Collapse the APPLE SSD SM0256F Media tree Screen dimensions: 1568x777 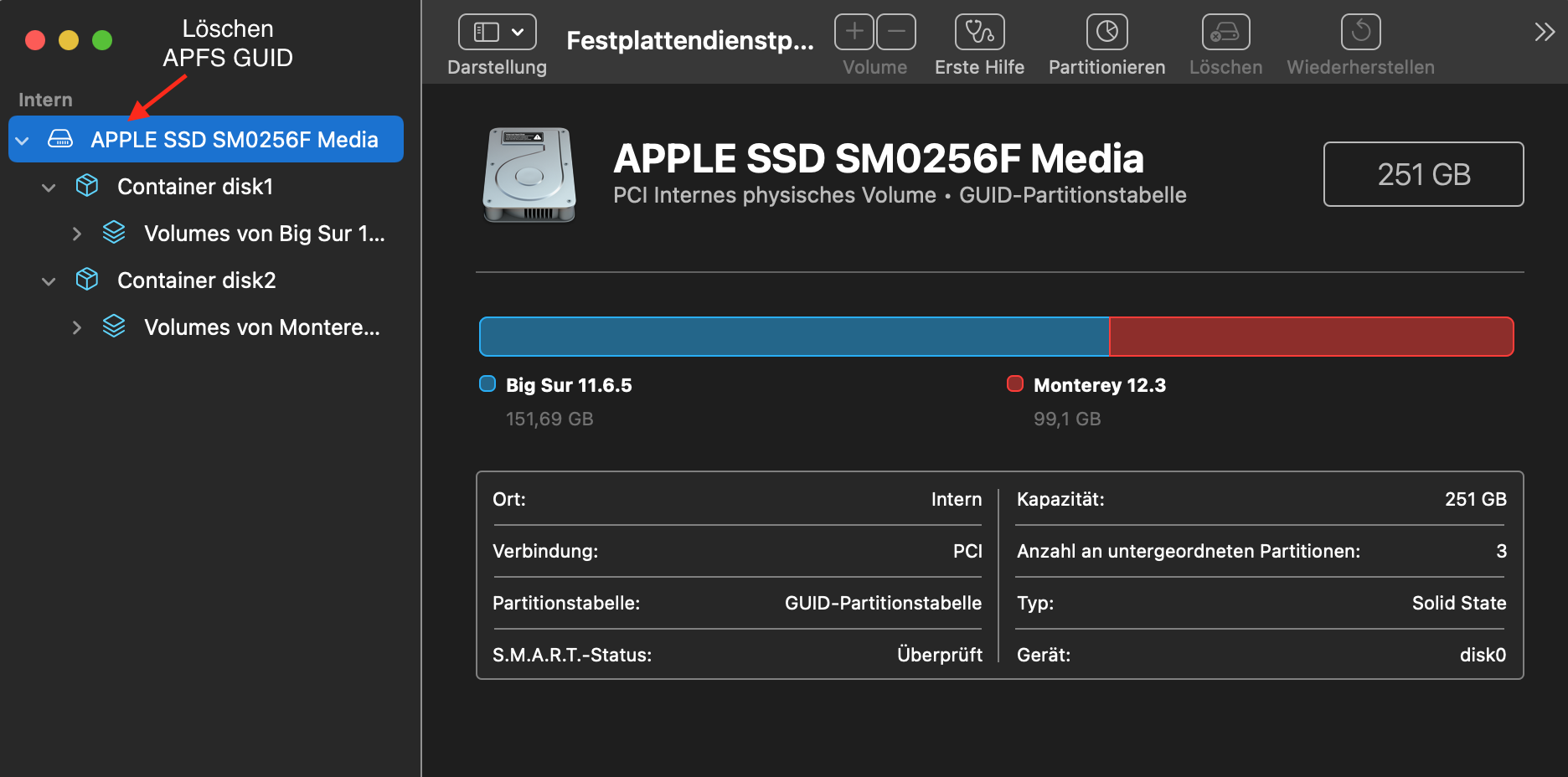[x=23, y=140]
